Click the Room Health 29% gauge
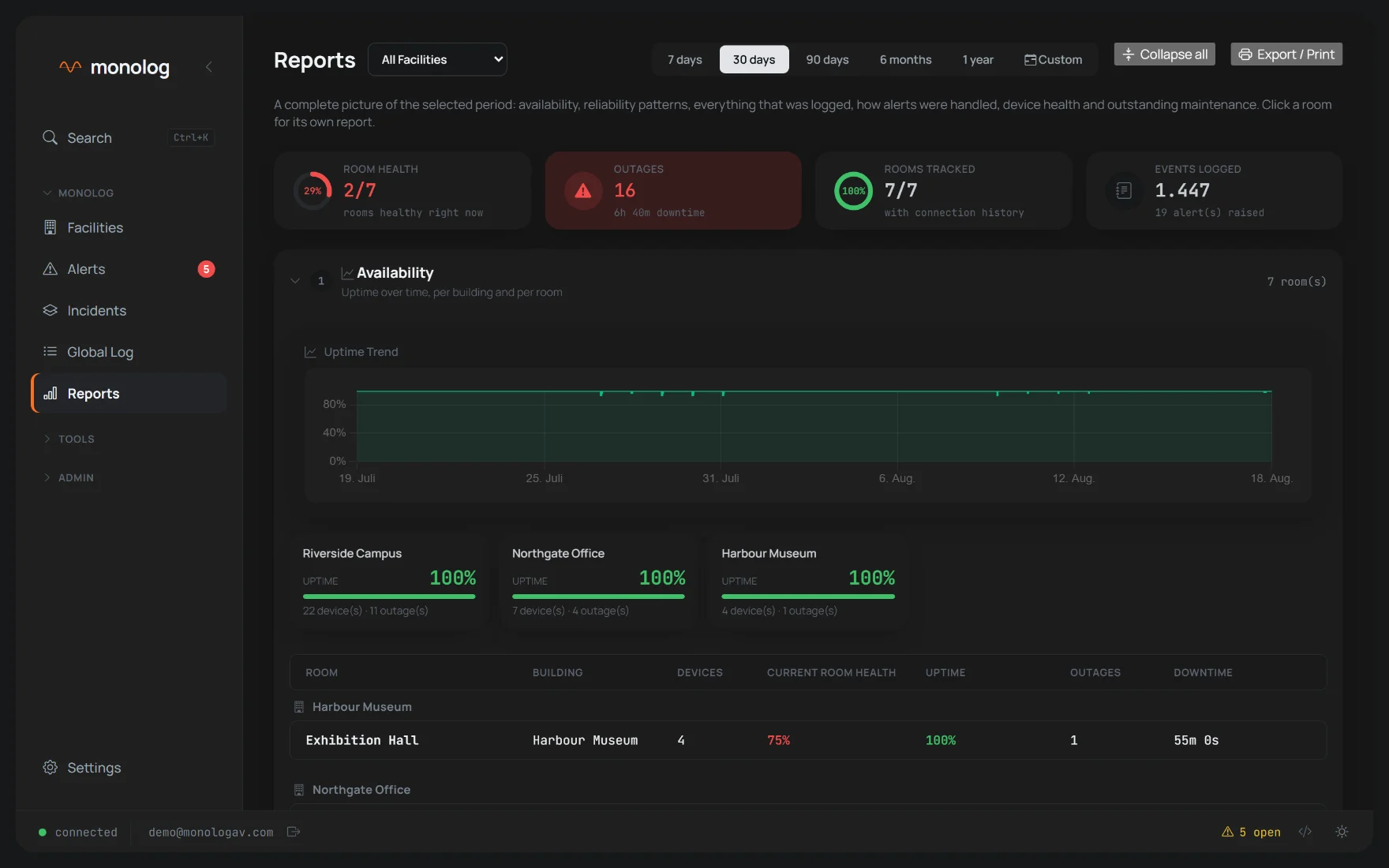This screenshot has height=868, width=1389. [x=313, y=191]
